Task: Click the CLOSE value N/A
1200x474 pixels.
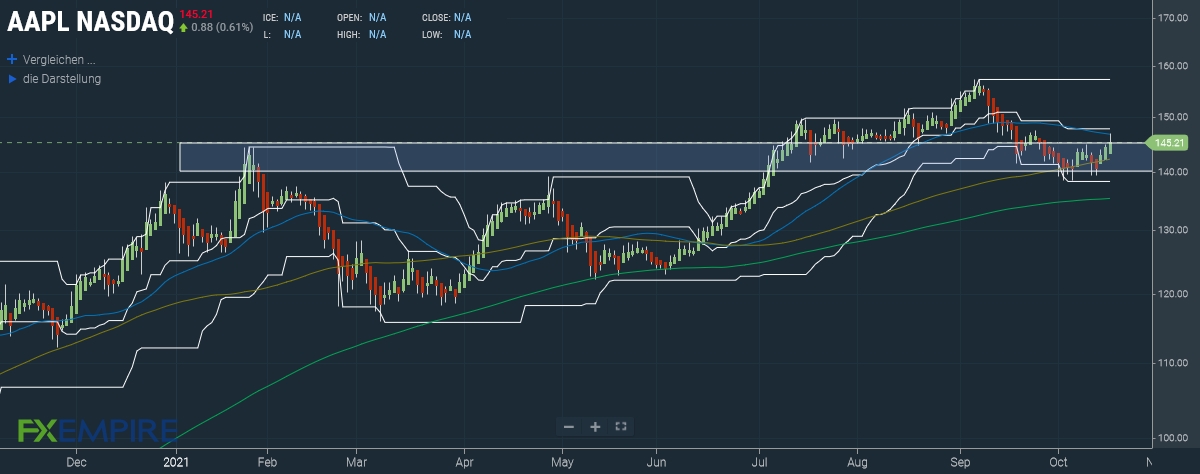Action: 463,18
